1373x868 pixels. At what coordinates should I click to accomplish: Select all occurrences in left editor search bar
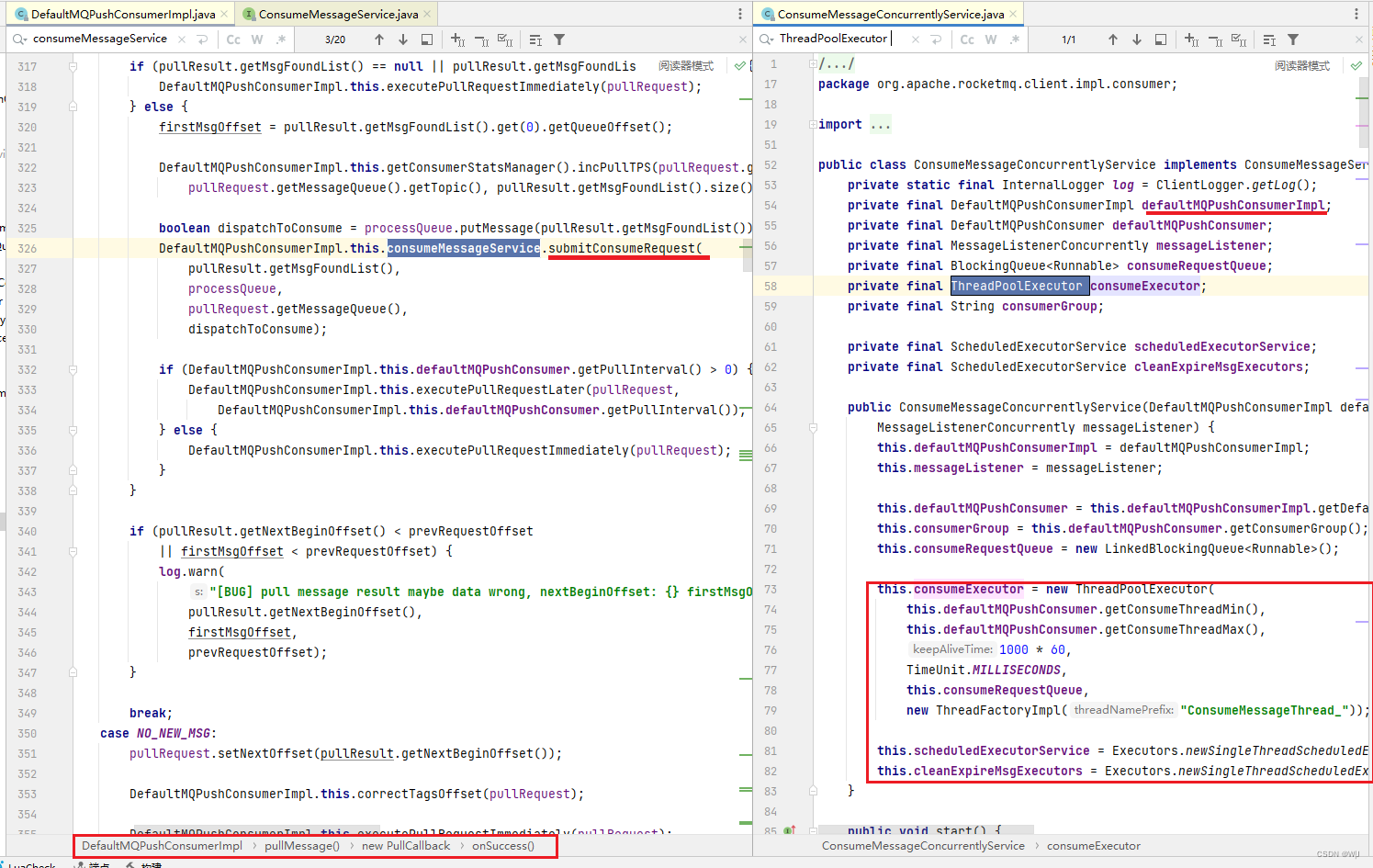[505, 39]
